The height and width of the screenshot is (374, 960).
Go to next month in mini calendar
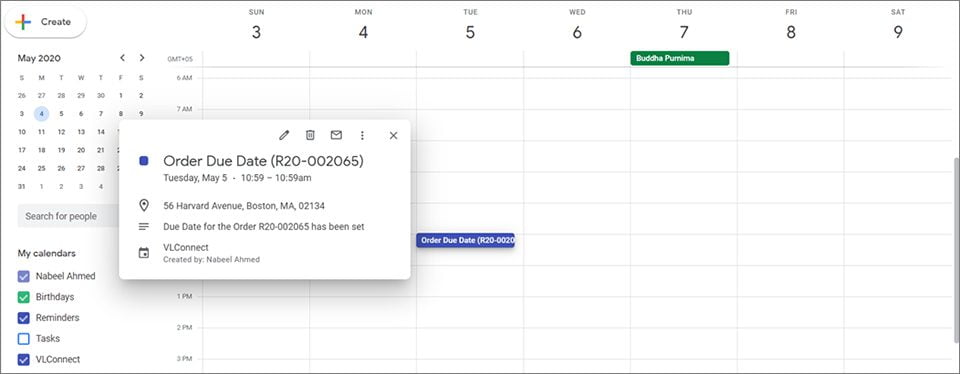142,58
